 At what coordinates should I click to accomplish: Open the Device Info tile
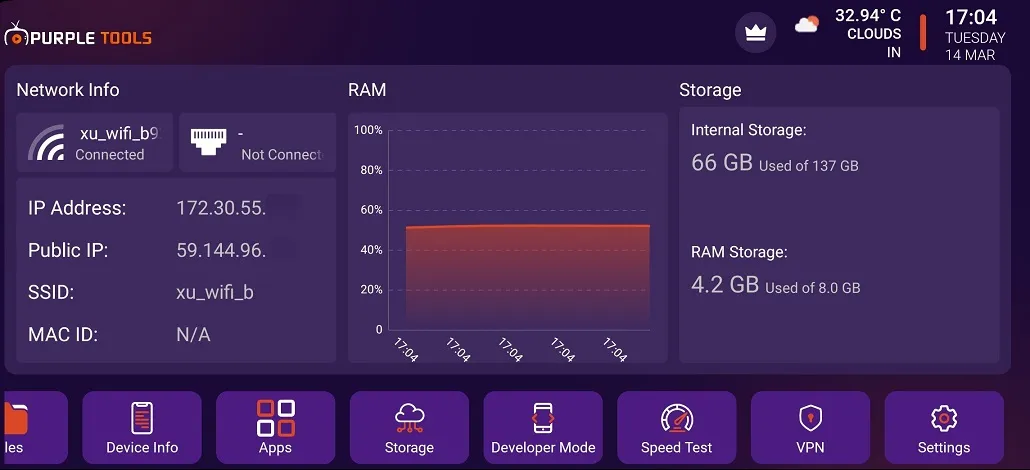(x=142, y=427)
